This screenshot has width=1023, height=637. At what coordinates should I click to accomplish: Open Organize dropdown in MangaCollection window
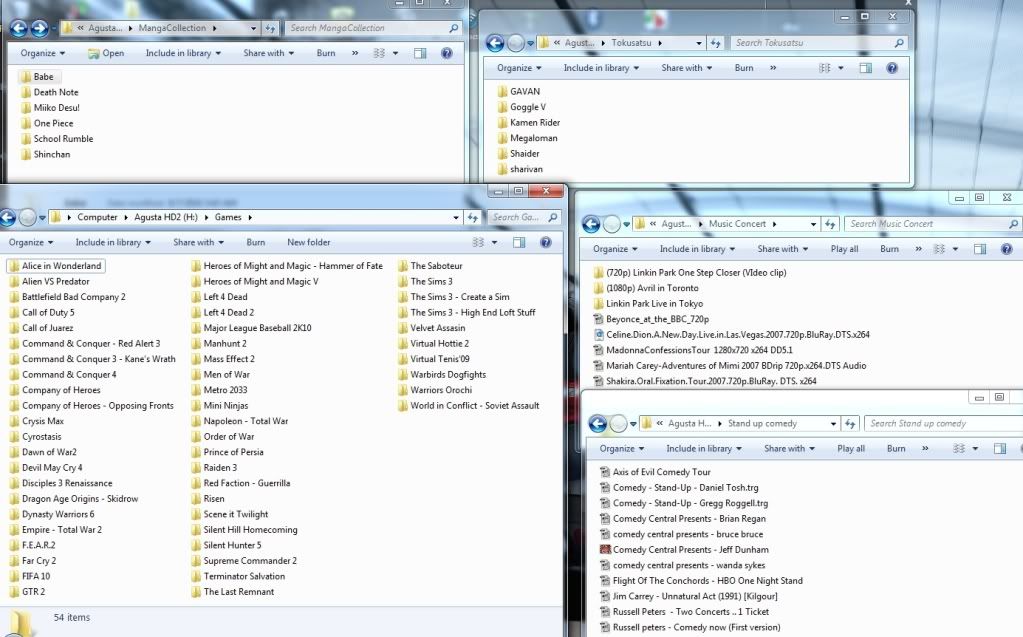point(43,54)
